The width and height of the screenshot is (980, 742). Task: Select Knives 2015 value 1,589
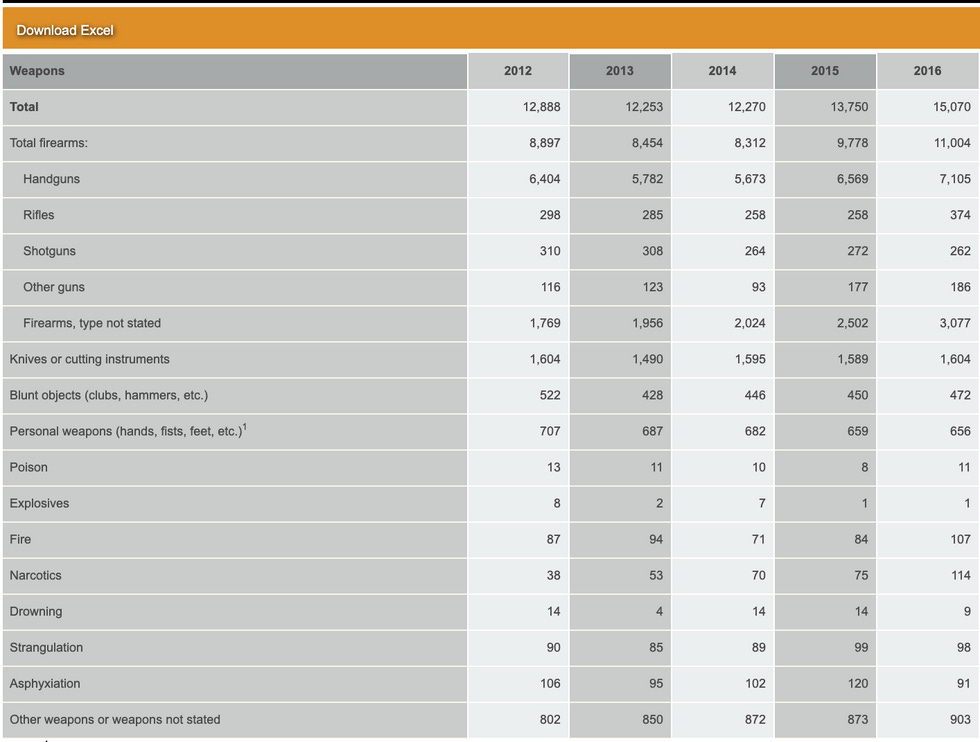pos(852,359)
